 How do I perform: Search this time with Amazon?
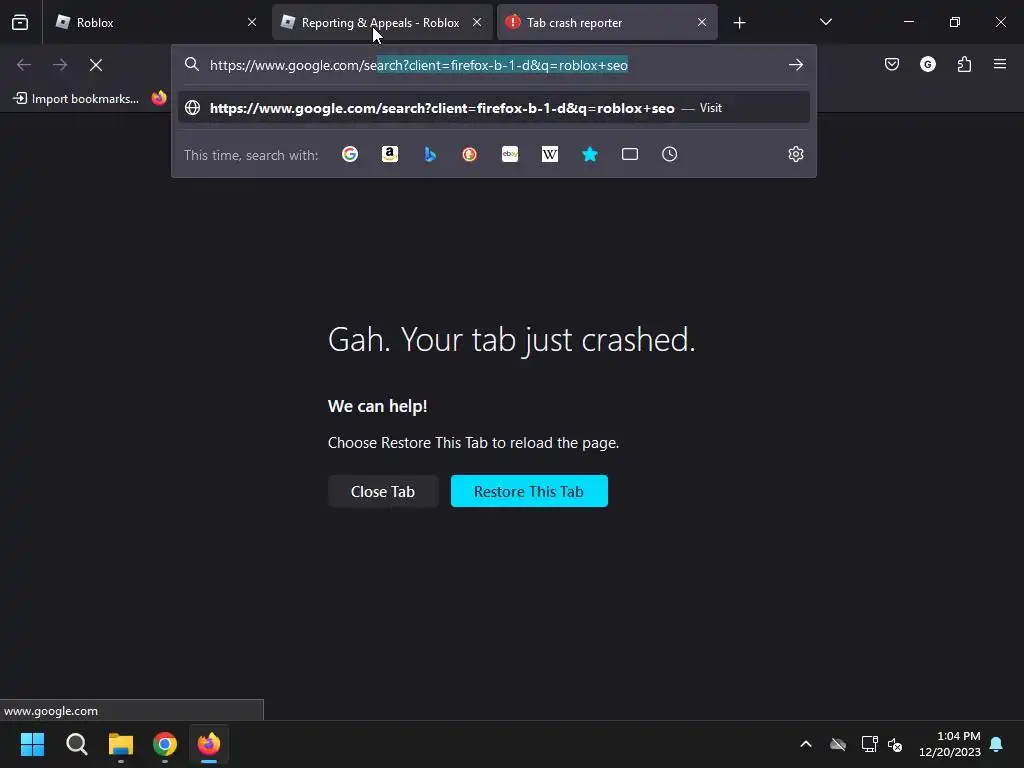(x=390, y=154)
